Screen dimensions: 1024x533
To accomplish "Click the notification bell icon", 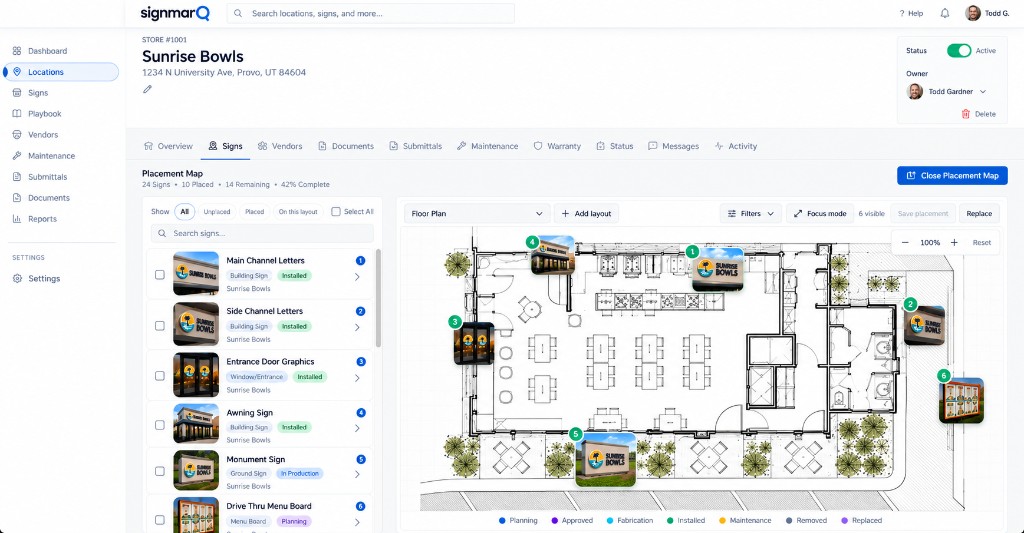I will point(944,13).
